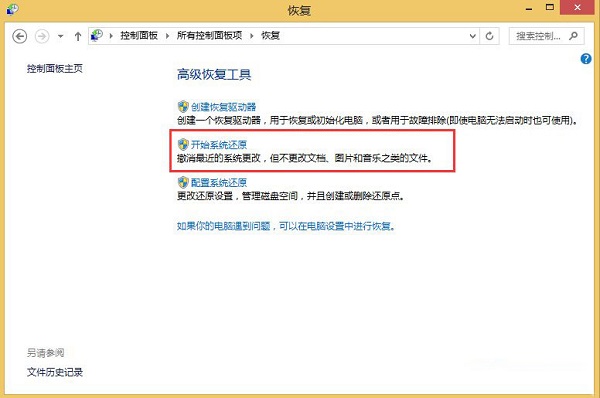Open the recent locations dropdown arrow
The height and width of the screenshot is (398, 600).
60,36
